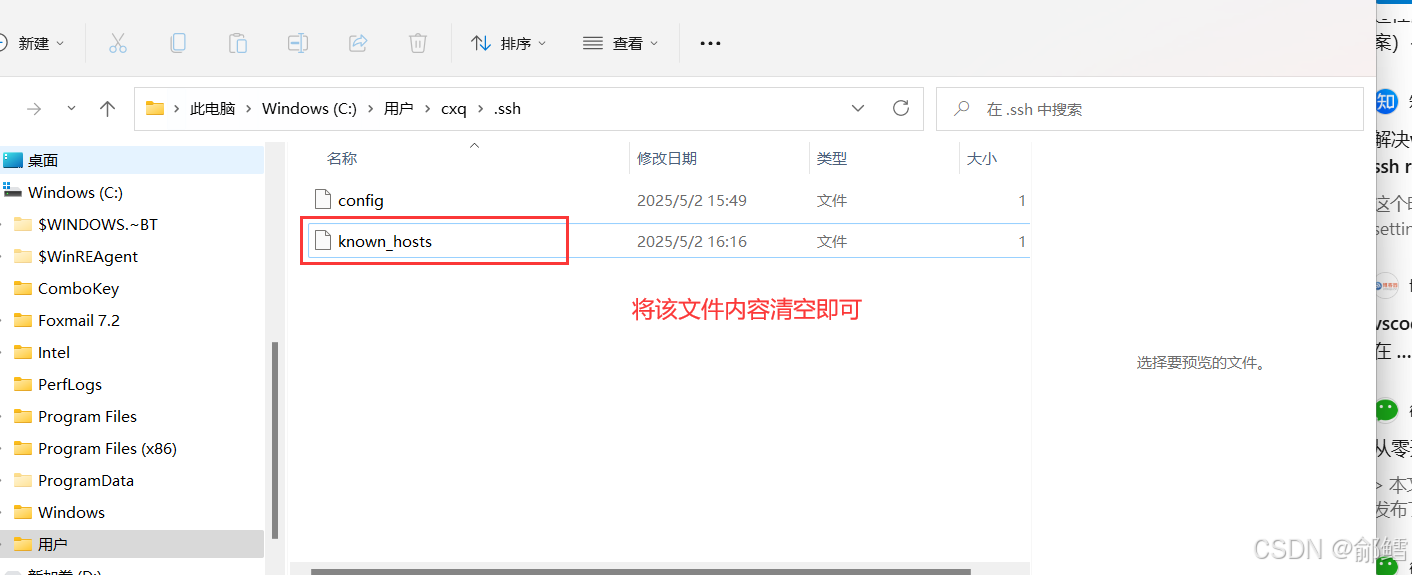Sort by the 修改日期 column header
Image resolution: width=1412 pixels, height=575 pixels.
667,158
